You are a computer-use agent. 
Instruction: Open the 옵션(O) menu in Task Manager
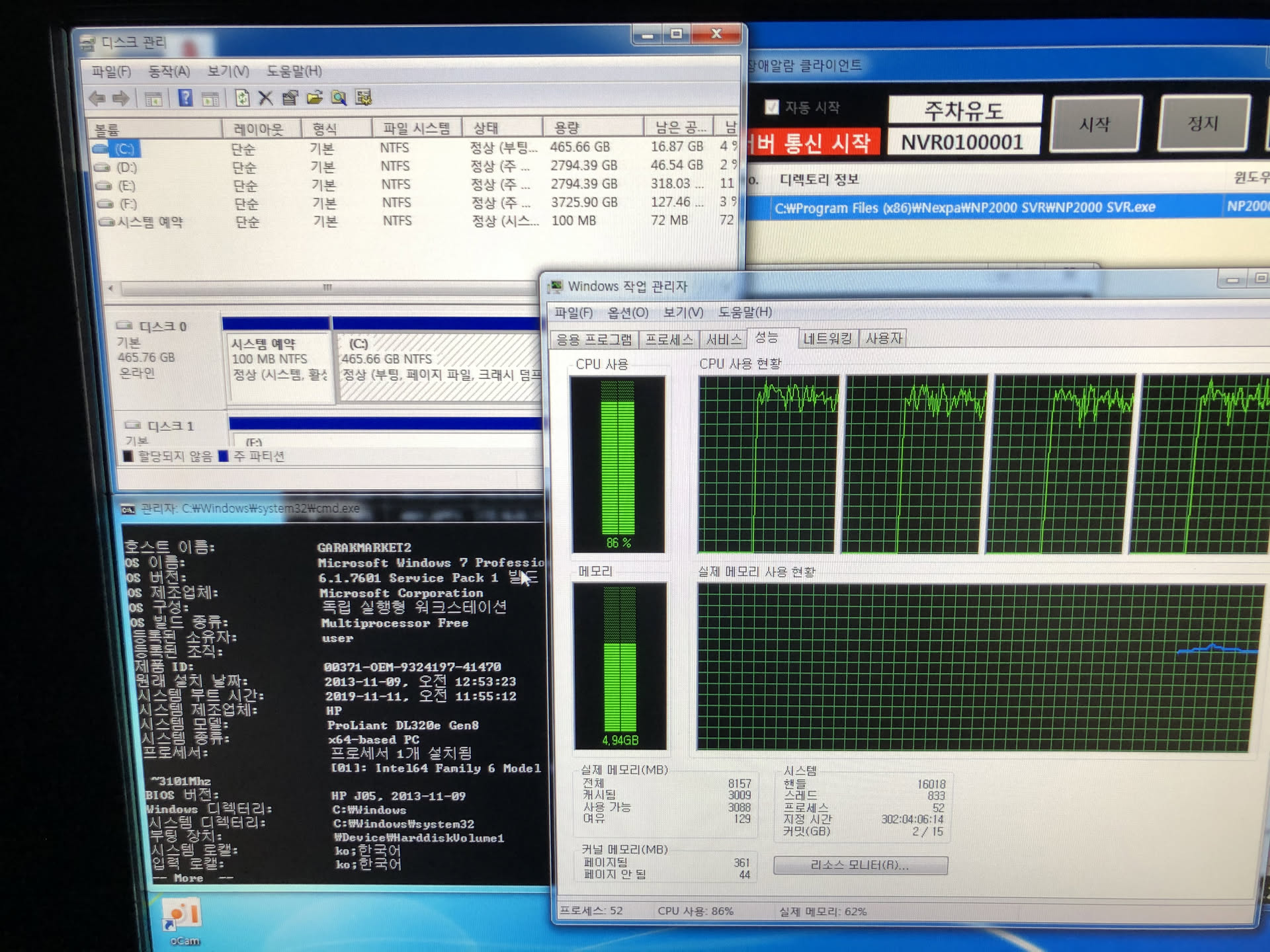(x=628, y=312)
